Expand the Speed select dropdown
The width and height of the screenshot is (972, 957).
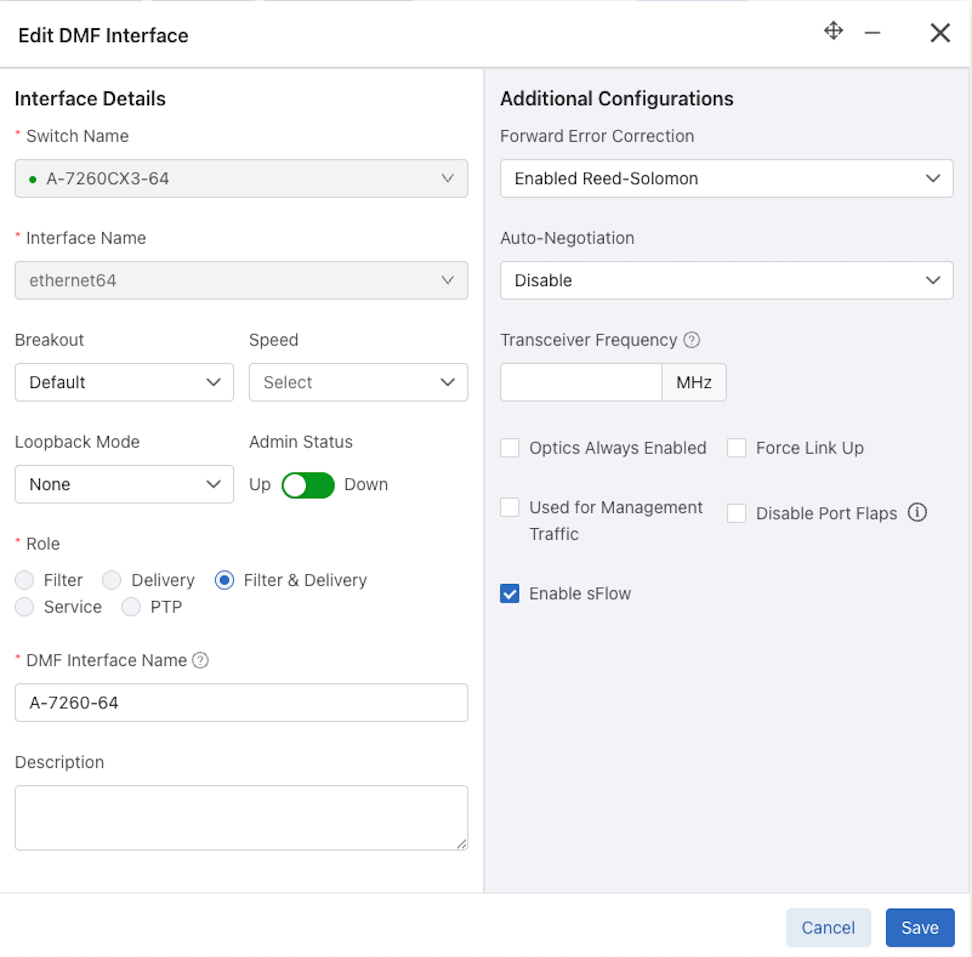[x=358, y=383]
